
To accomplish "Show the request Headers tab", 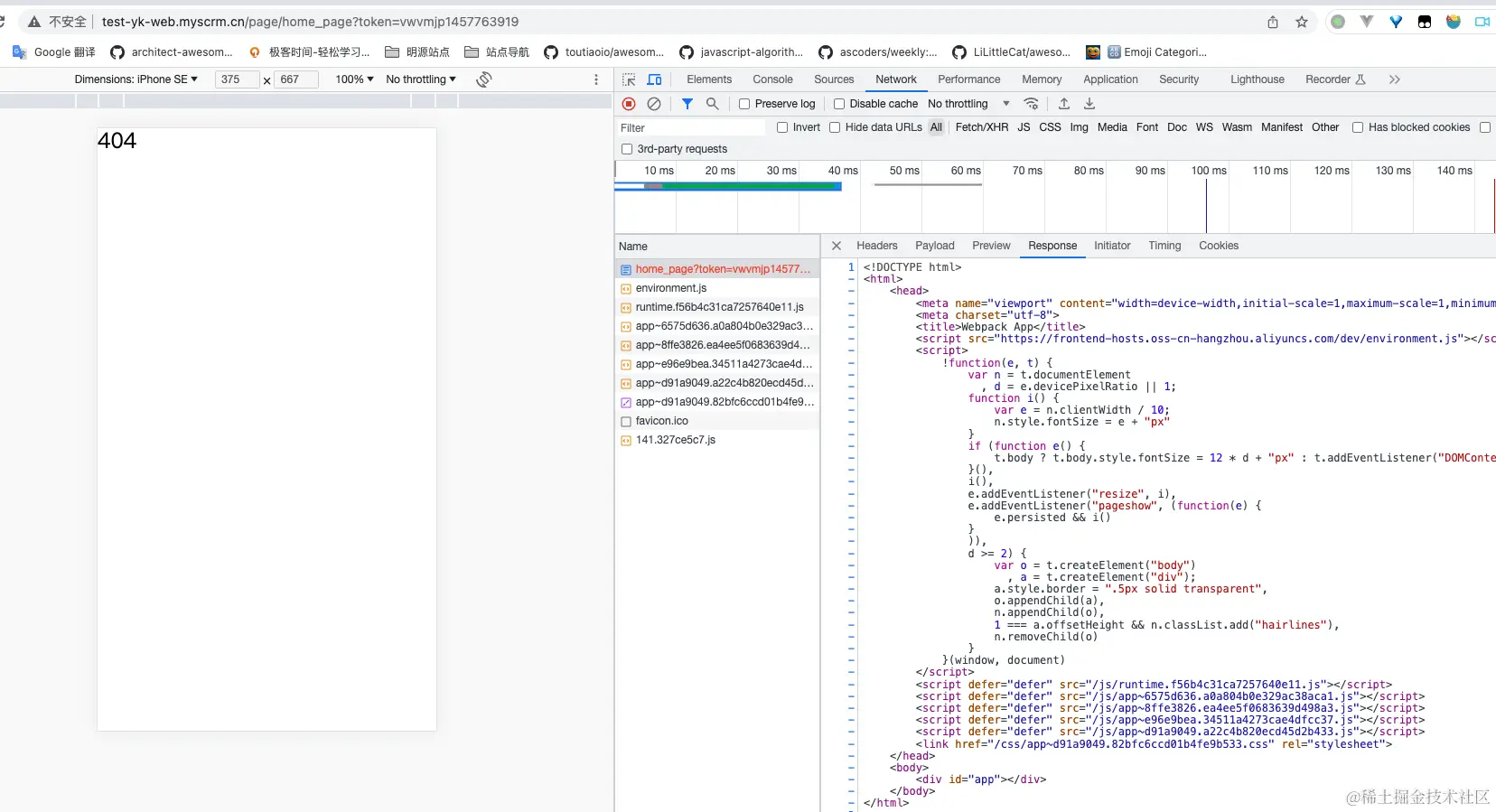I will point(877,246).
